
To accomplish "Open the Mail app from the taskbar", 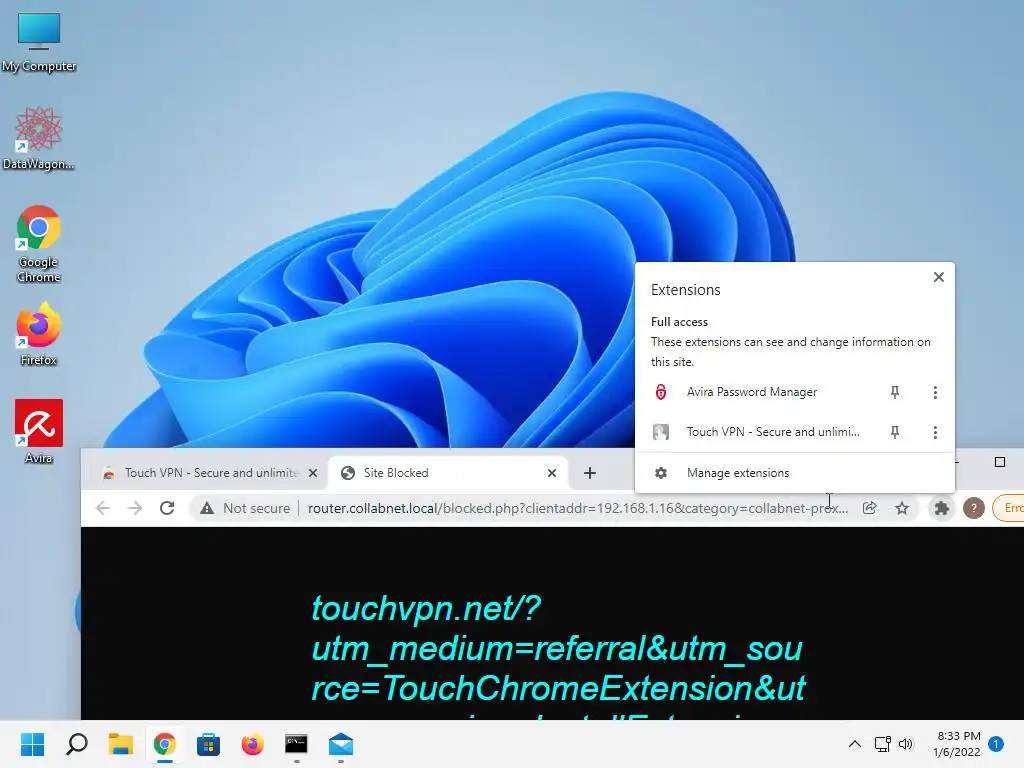I will [341, 744].
